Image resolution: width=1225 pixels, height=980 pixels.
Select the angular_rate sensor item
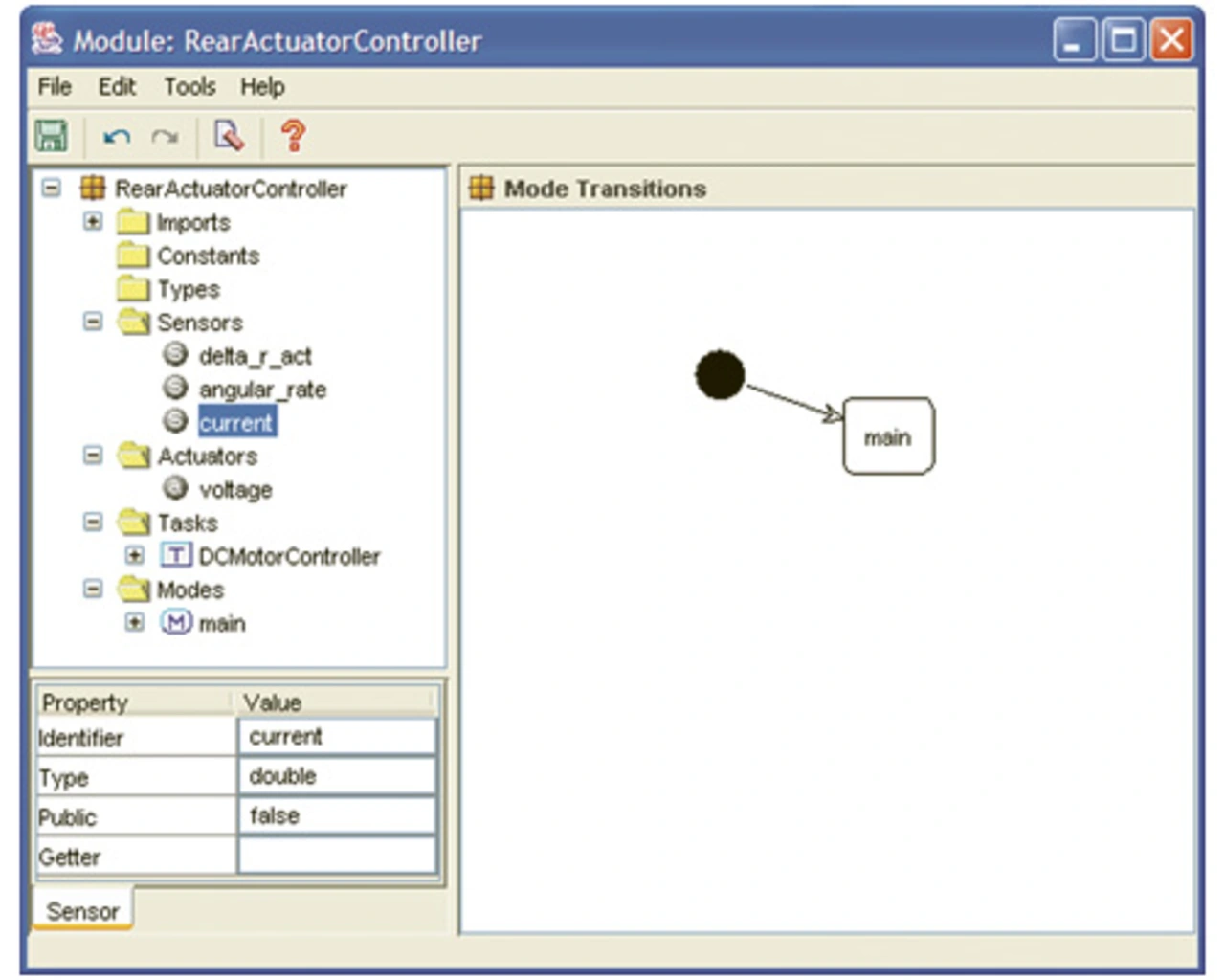[261, 390]
